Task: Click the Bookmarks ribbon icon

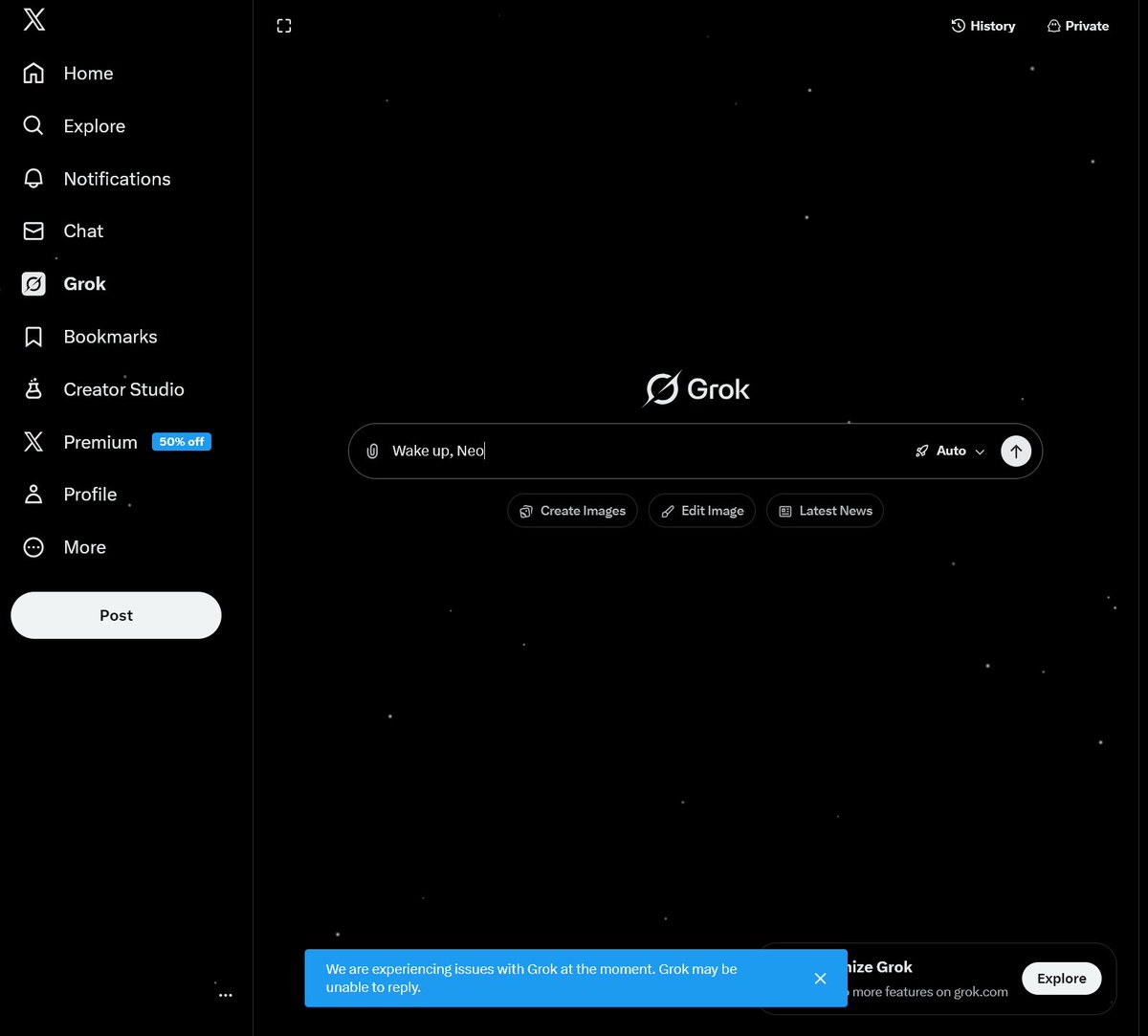Action: 33,337
